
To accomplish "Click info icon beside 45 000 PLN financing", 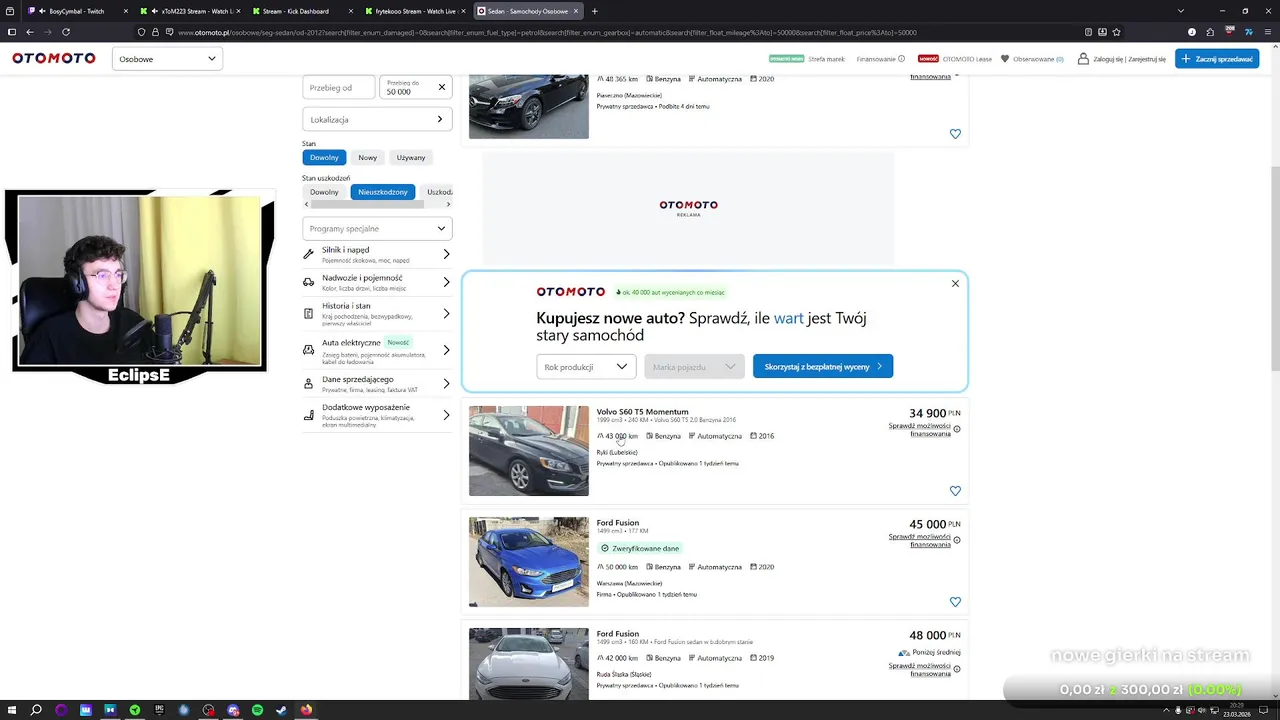I will [957, 540].
